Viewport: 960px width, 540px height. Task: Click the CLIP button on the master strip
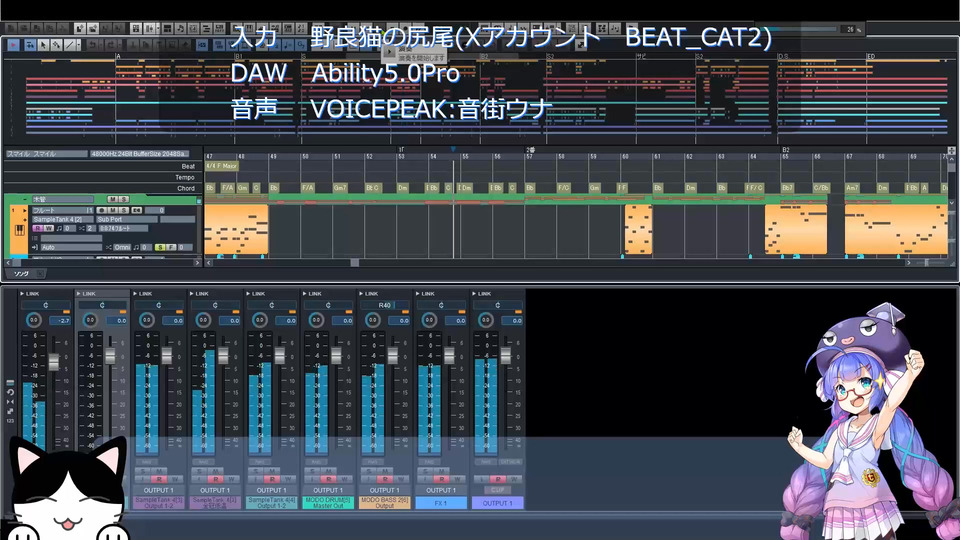pos(497,490)
